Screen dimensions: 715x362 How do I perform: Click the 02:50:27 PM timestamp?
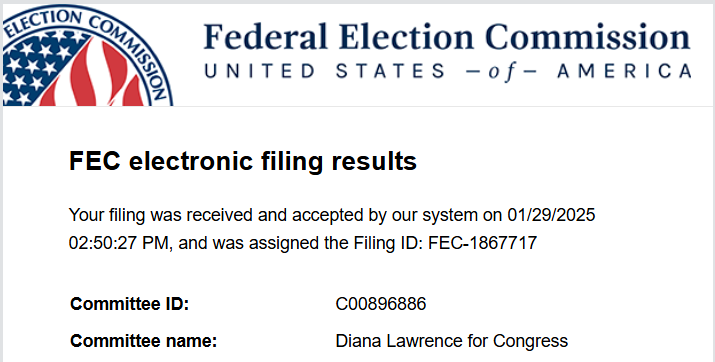[120, 243]
